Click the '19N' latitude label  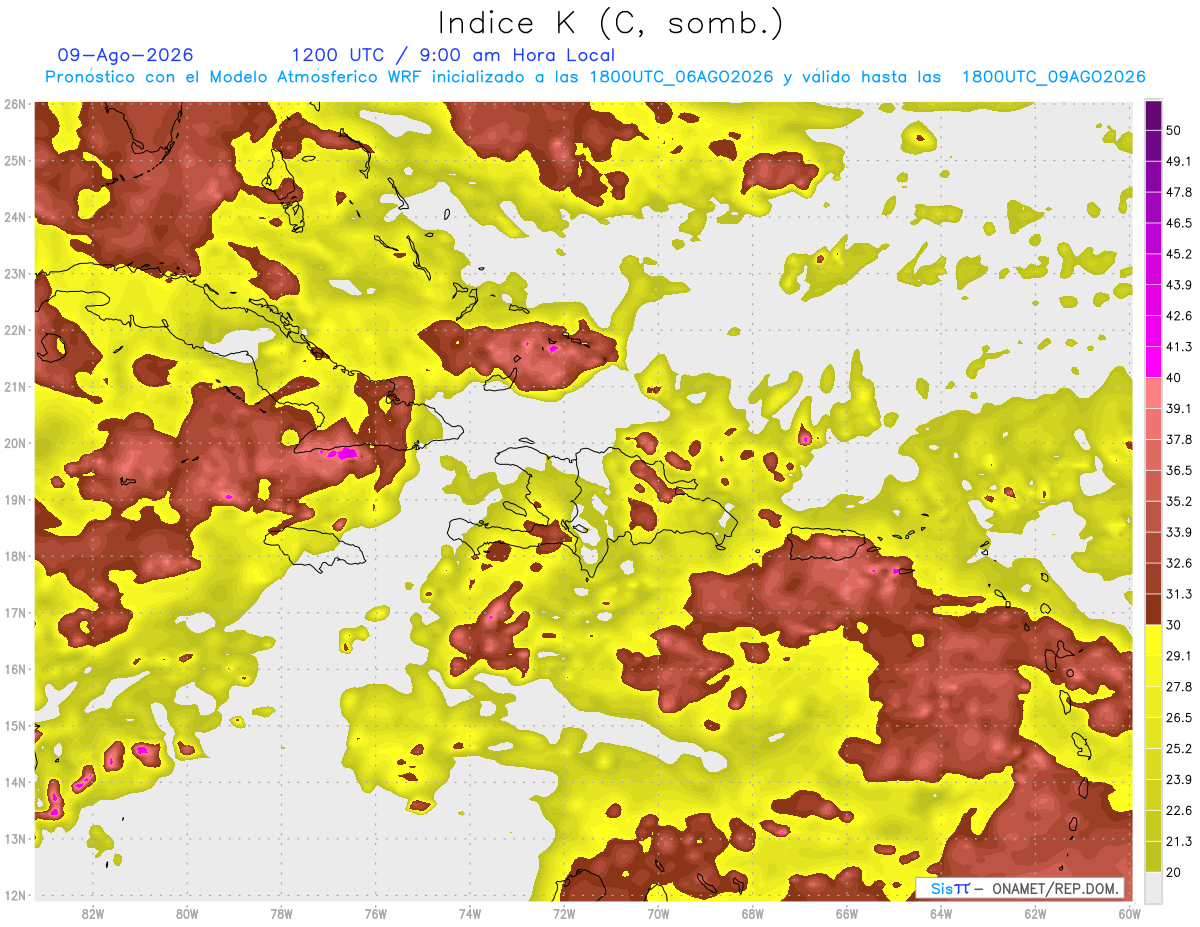15,499
